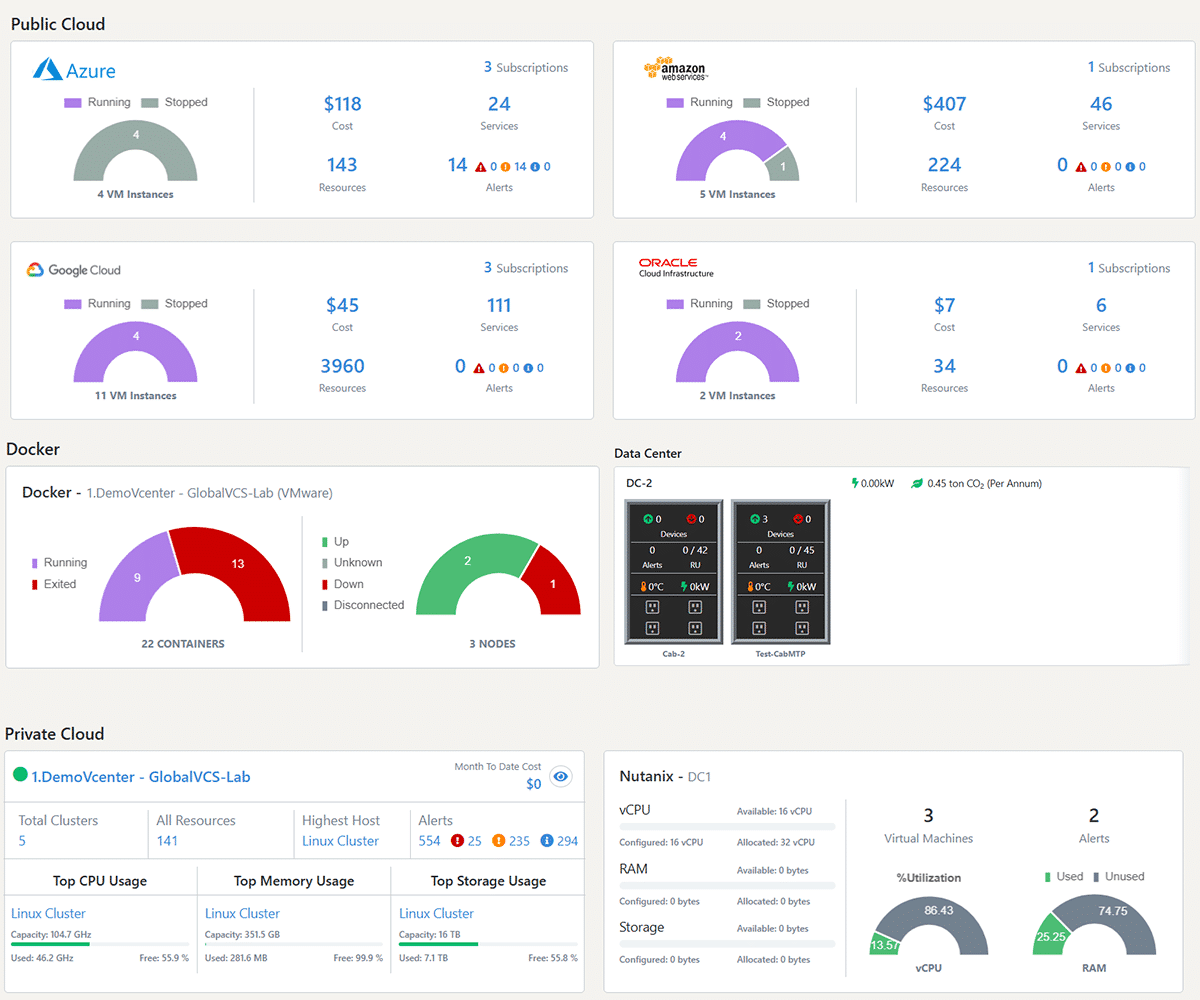Click the green CO2 leaf icon
Viewport: 1200px width, 1000px height.
(x=916, y=484)
